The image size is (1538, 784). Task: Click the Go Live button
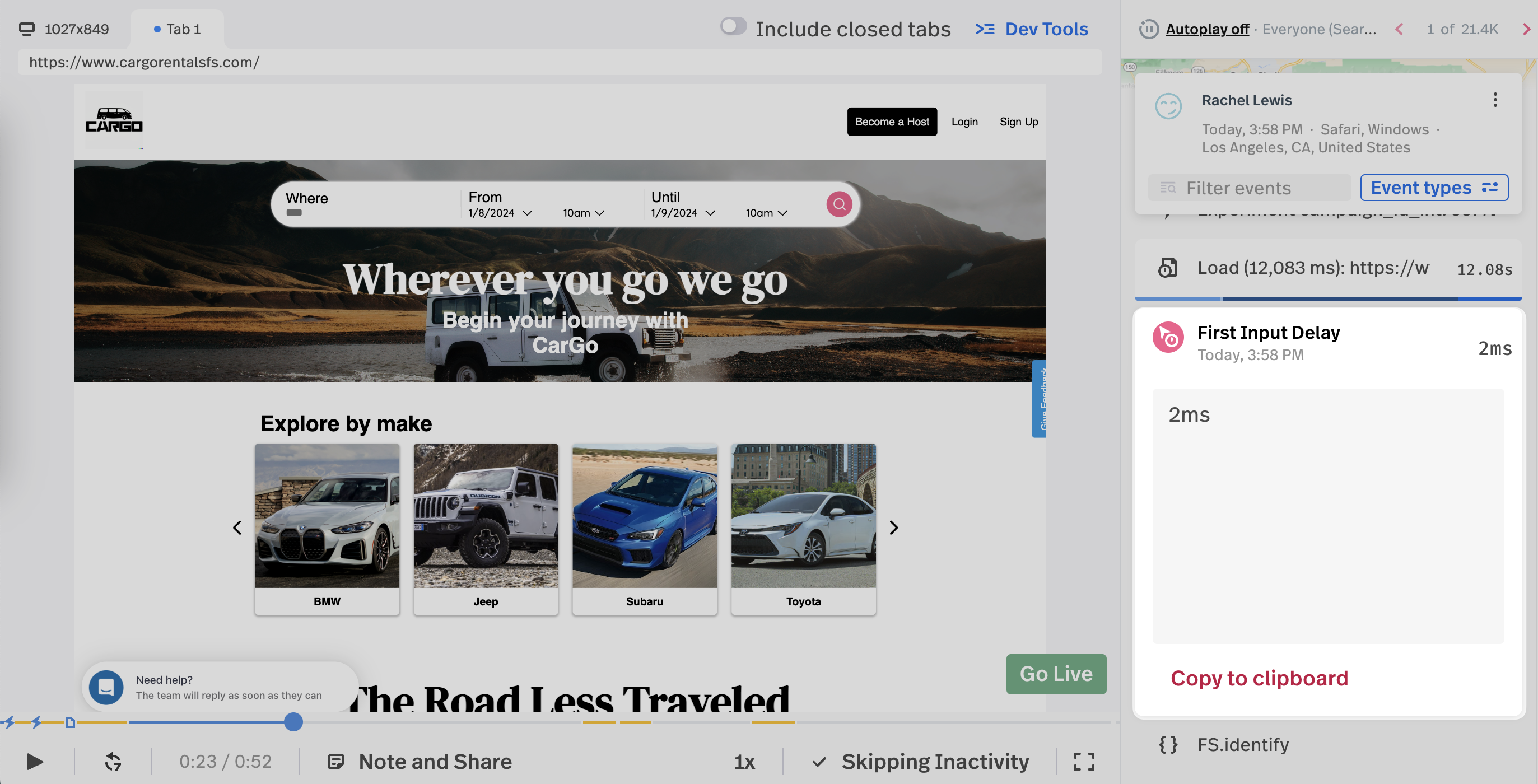point(1056,674)
